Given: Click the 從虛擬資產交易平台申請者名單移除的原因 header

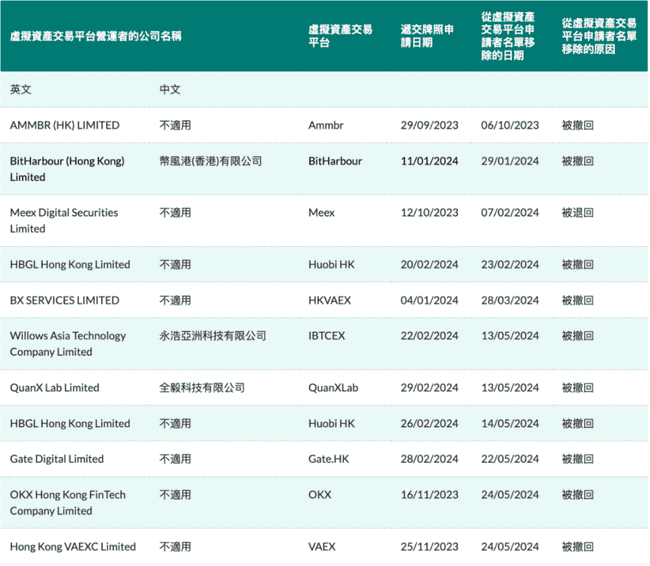Looking at the screenshot, I should pyautogui.click(x=599, y=36).
